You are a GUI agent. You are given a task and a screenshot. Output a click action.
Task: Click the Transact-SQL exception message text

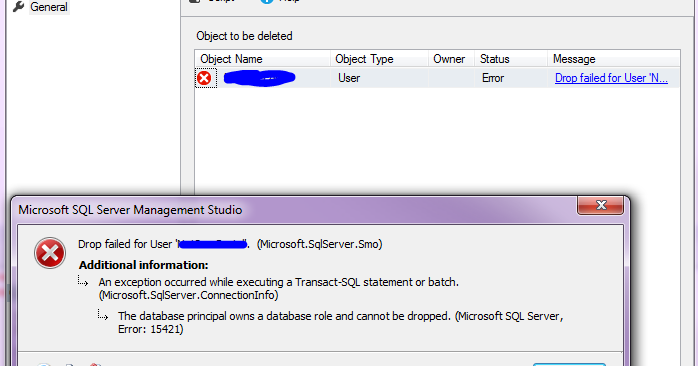(x=279, y=289)
